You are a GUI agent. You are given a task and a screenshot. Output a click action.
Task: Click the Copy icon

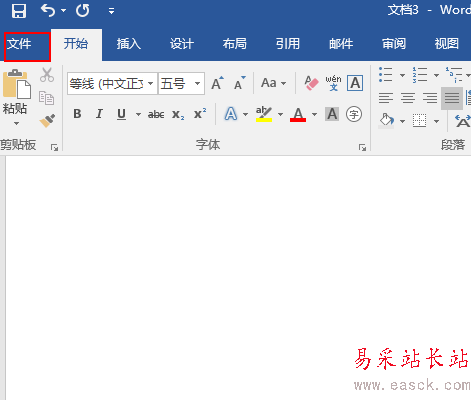pos(46,98)
